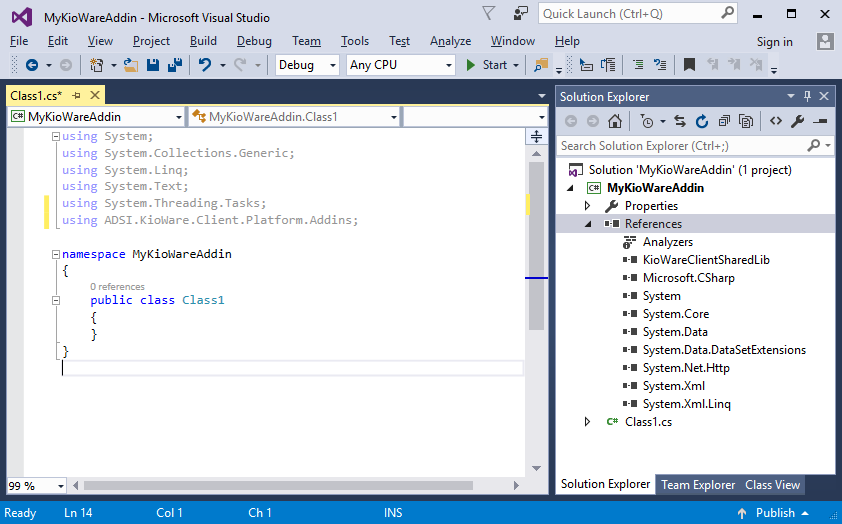This screenshot has width=842, height=524.
Task: Undo the last action with the Undo icon
Action: pos(205,65)
